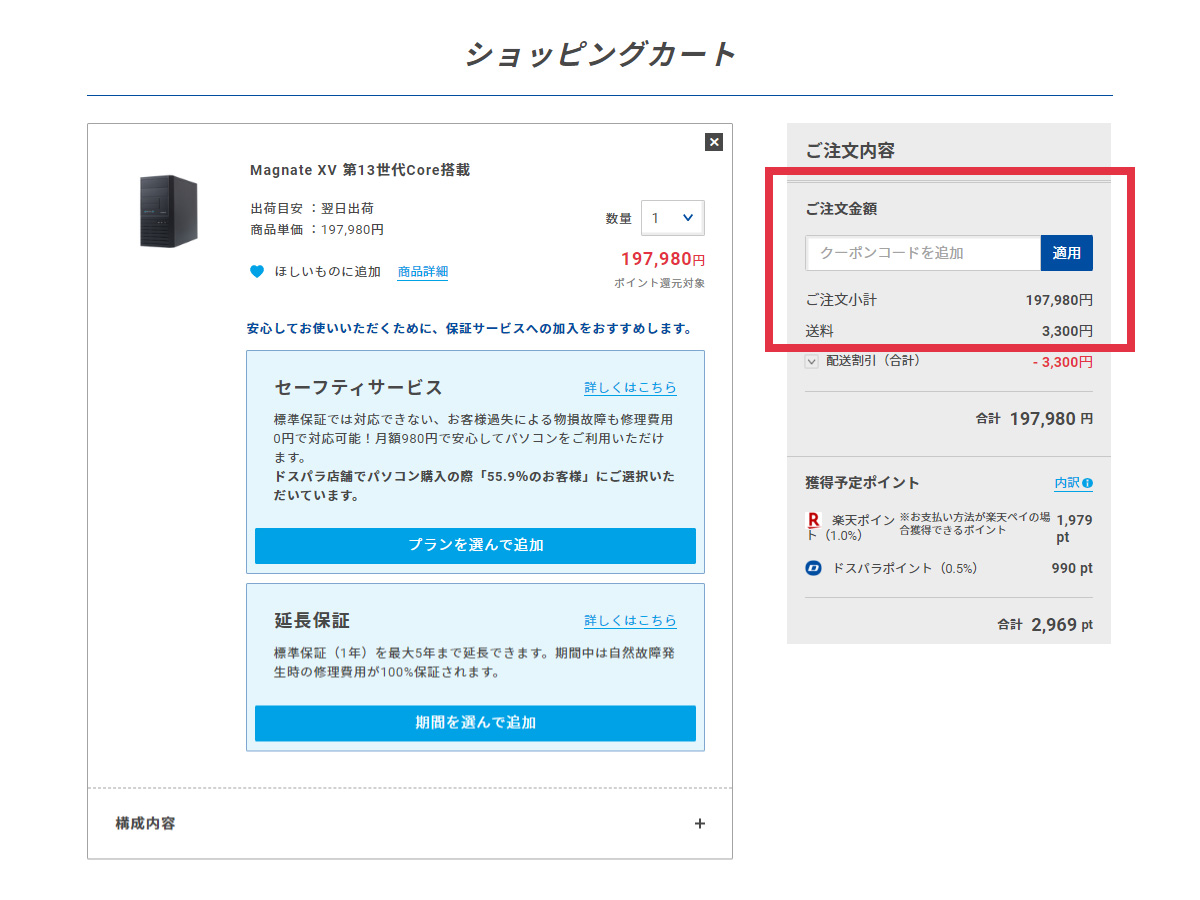The width and height of the screenshot is (1200, 900).
Task: Click the blue heart wishlist icon
Action: 257,271
